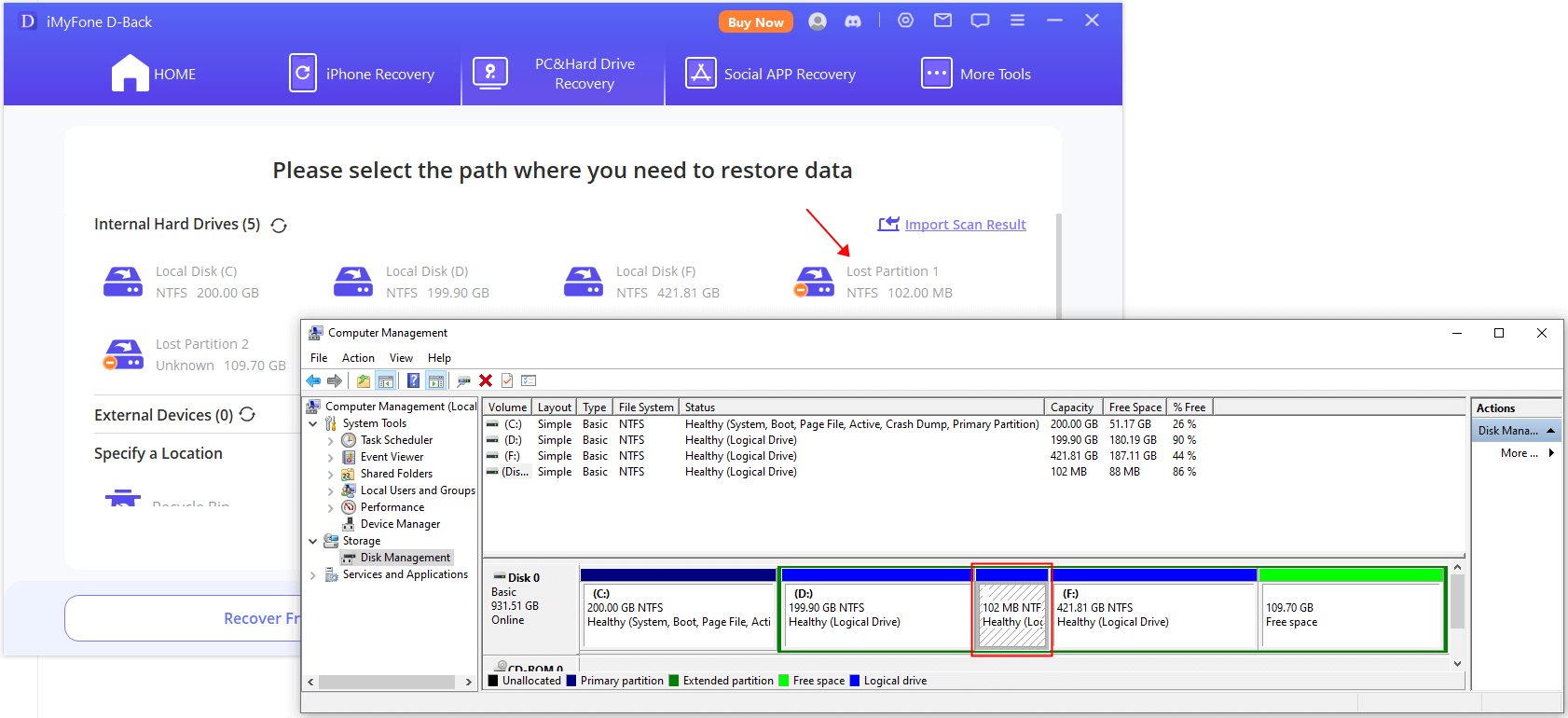1568x718 pixels.
Task: Open the View menu
Action: [x=401, y=358]
